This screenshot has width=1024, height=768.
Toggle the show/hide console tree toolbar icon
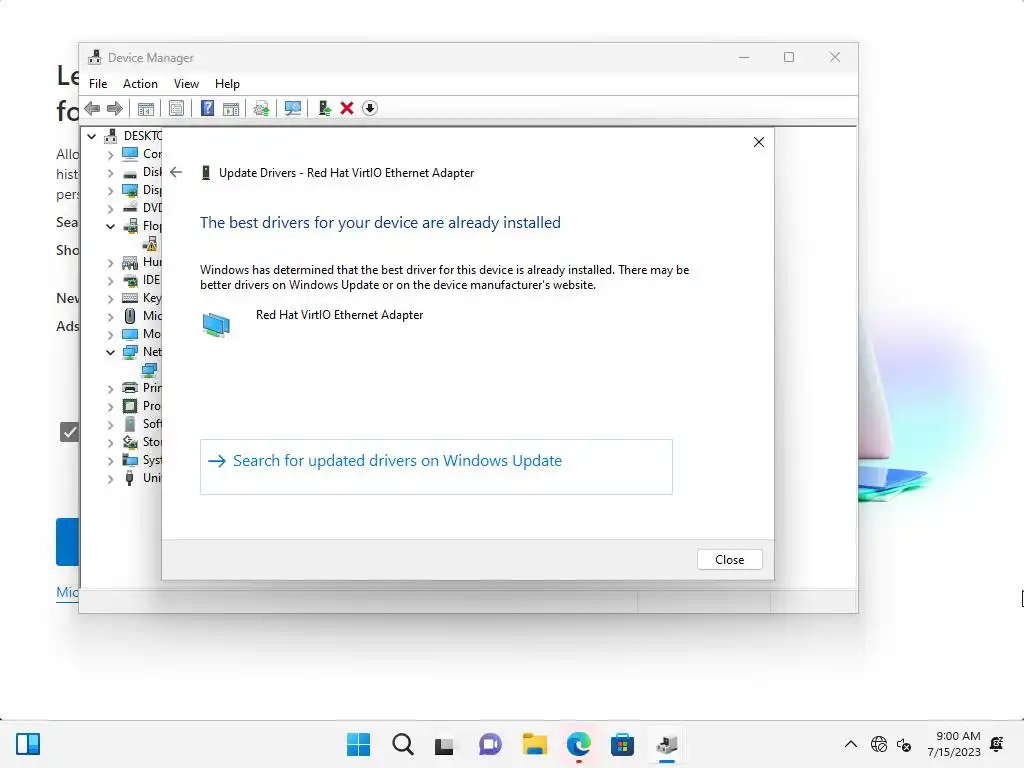coord(146,108)
